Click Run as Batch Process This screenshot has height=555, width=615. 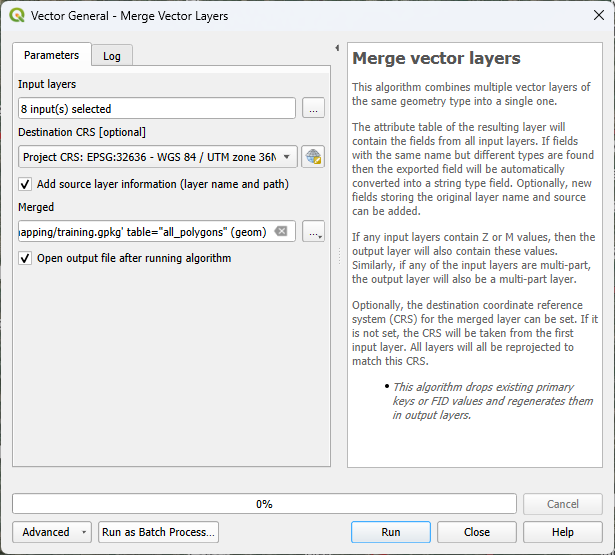[158, 532]
